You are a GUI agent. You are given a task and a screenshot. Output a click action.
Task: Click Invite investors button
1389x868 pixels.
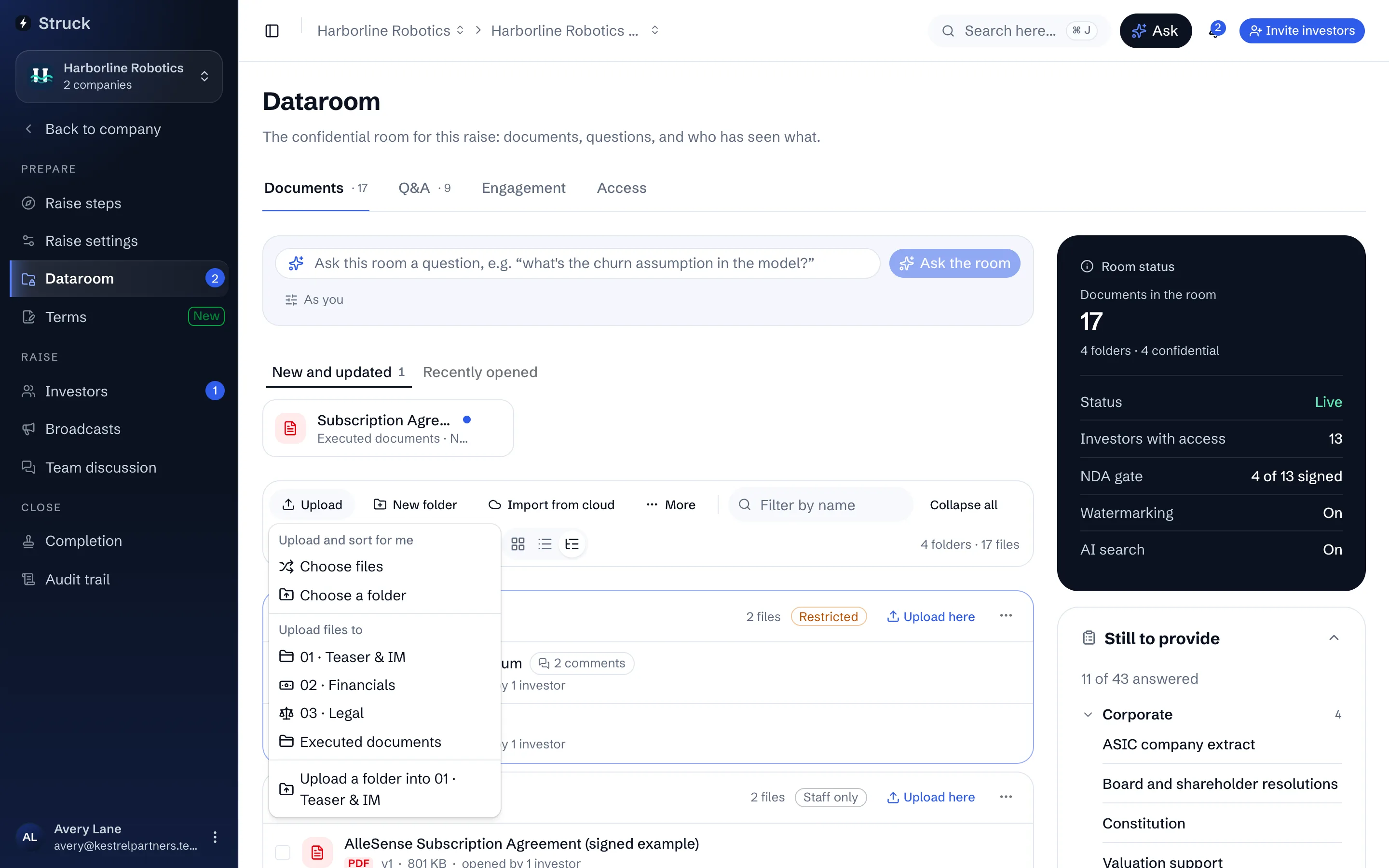1302,31
